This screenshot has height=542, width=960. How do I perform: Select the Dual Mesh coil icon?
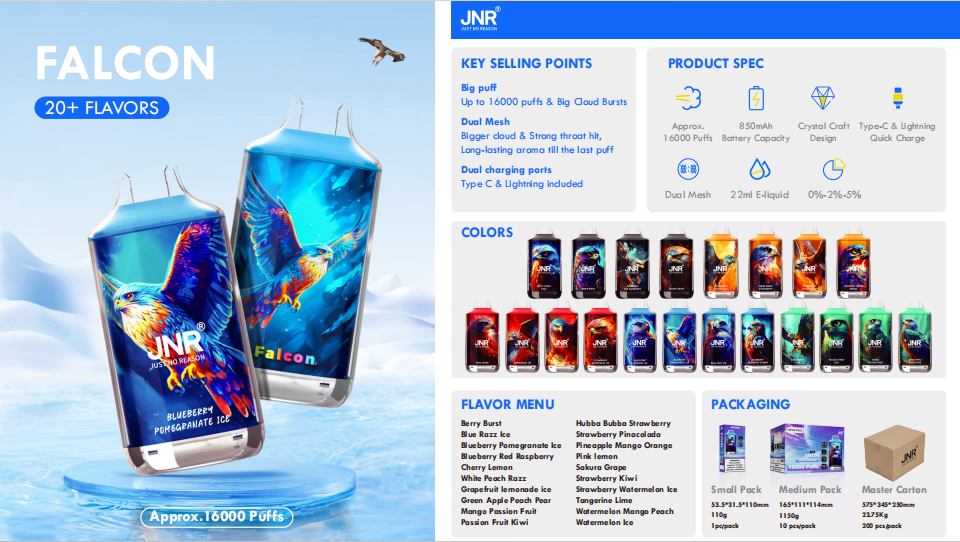click(688, 169)
